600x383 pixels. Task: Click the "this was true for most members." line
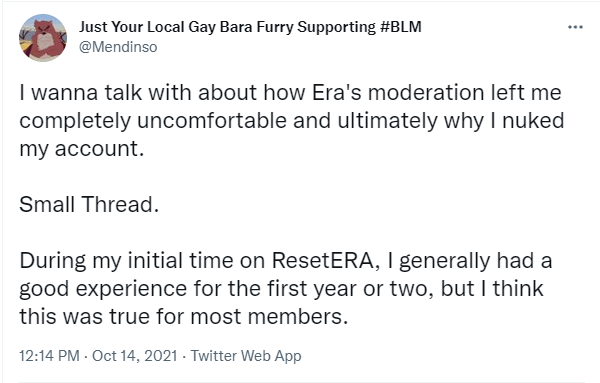[x=184, y=316]
